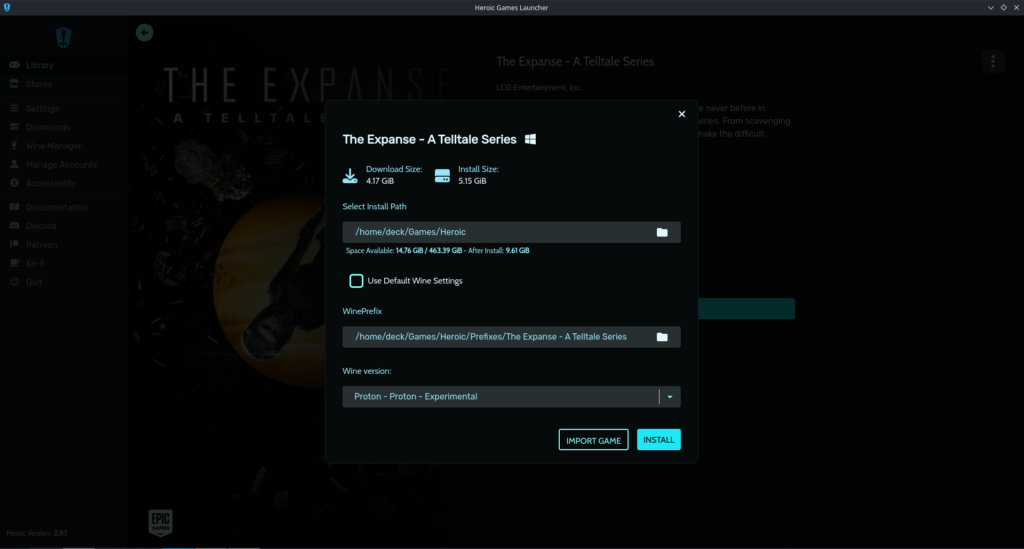
Task: Click the Stores shop icon
Action: [x=14, y=84]
